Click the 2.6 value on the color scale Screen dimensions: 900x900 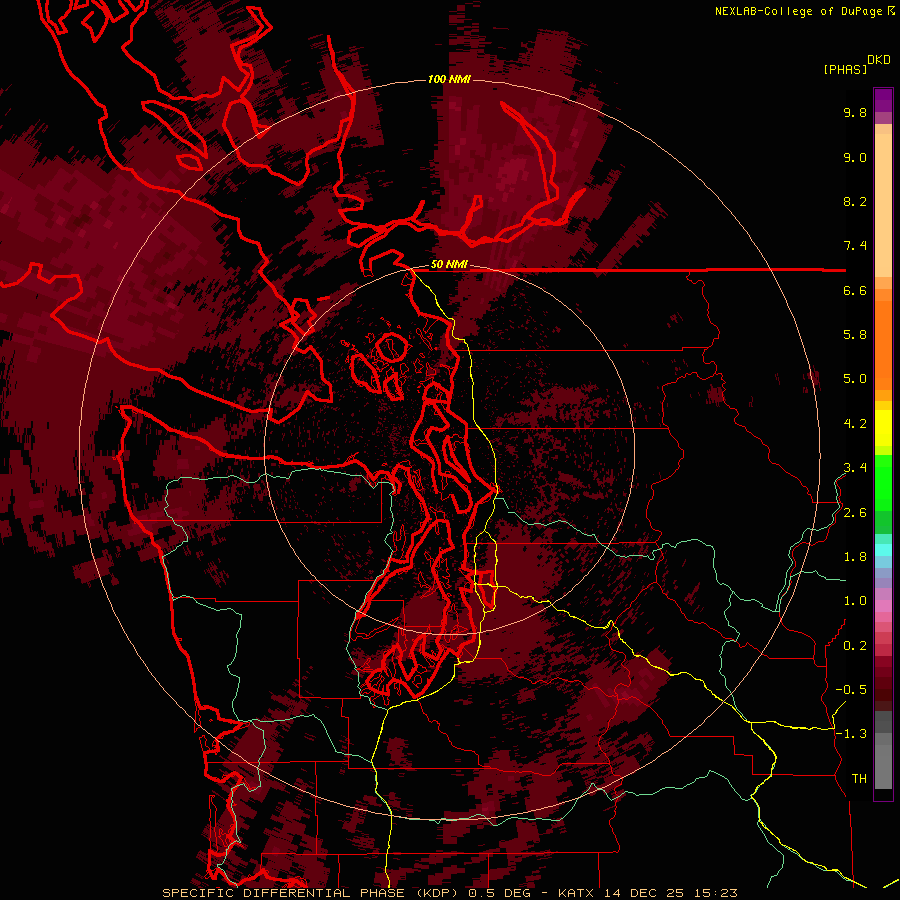tap(855, 513)
